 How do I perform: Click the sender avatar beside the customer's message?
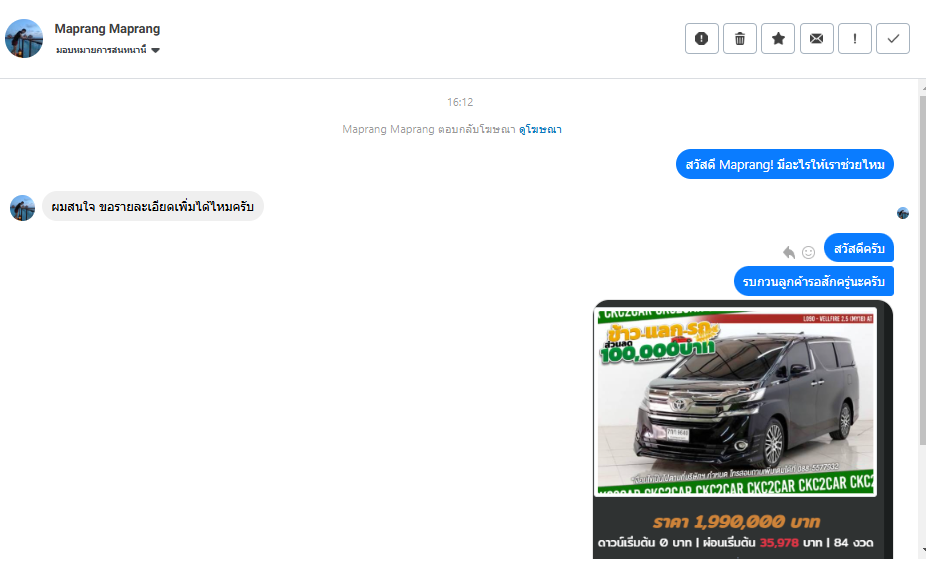tap(22, 208)
